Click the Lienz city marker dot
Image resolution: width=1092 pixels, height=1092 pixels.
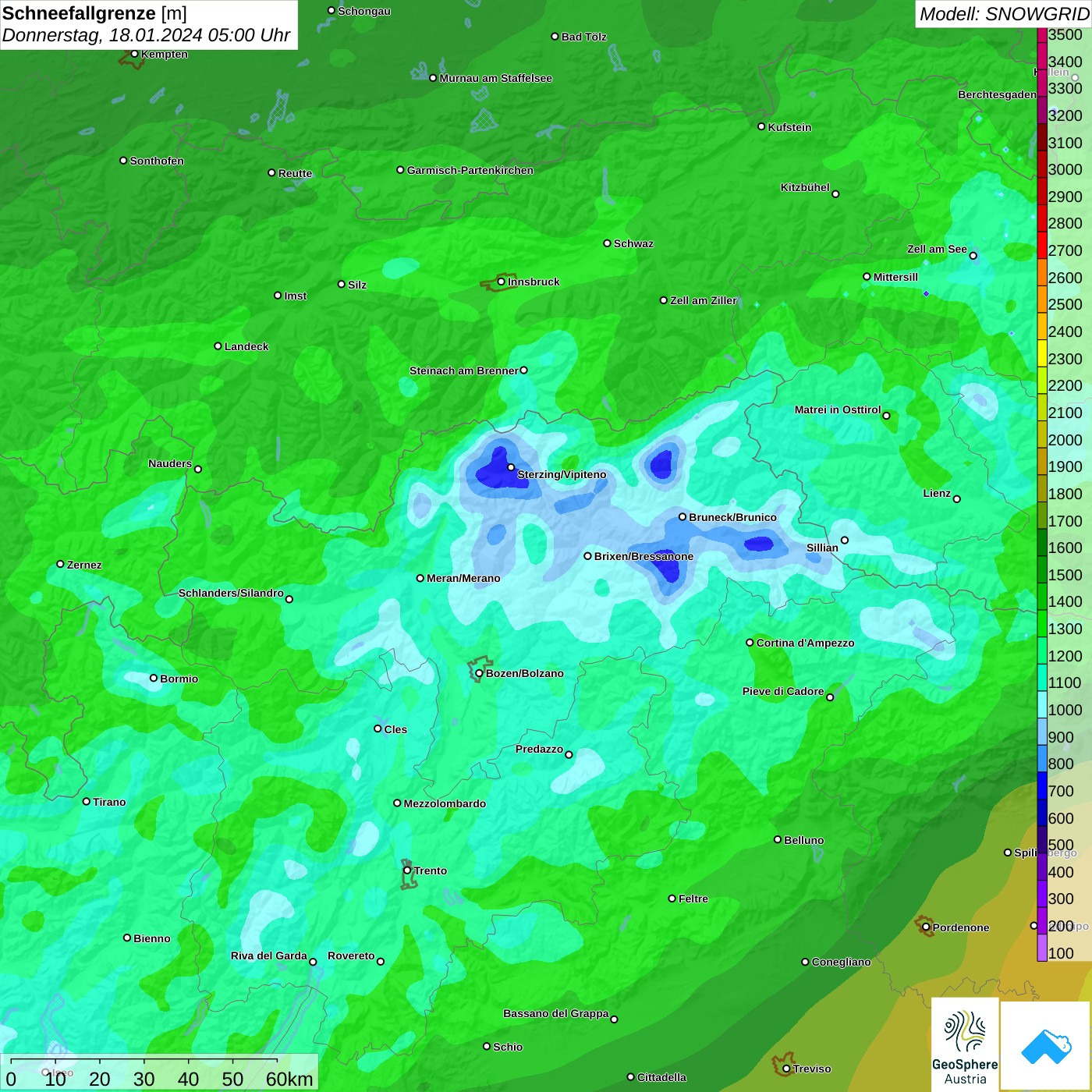click(x=957, y=499)
